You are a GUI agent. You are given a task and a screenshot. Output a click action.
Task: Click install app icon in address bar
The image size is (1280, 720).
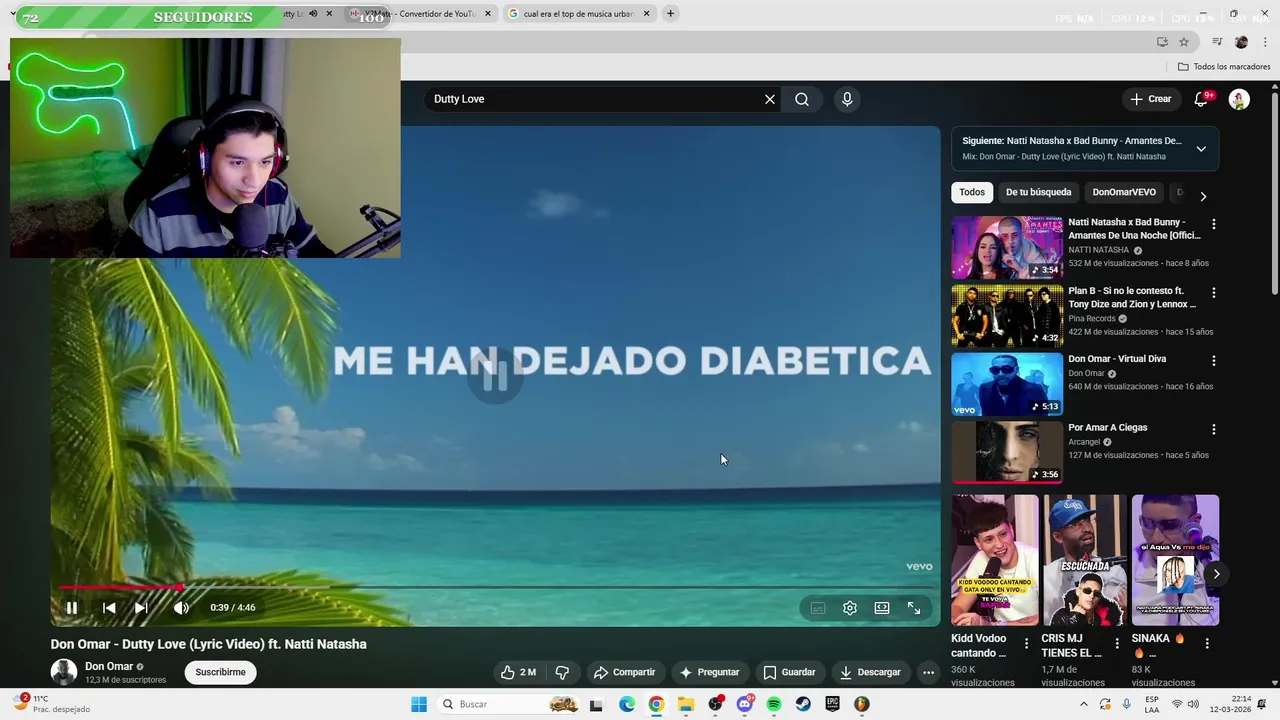pos(1162,42)
